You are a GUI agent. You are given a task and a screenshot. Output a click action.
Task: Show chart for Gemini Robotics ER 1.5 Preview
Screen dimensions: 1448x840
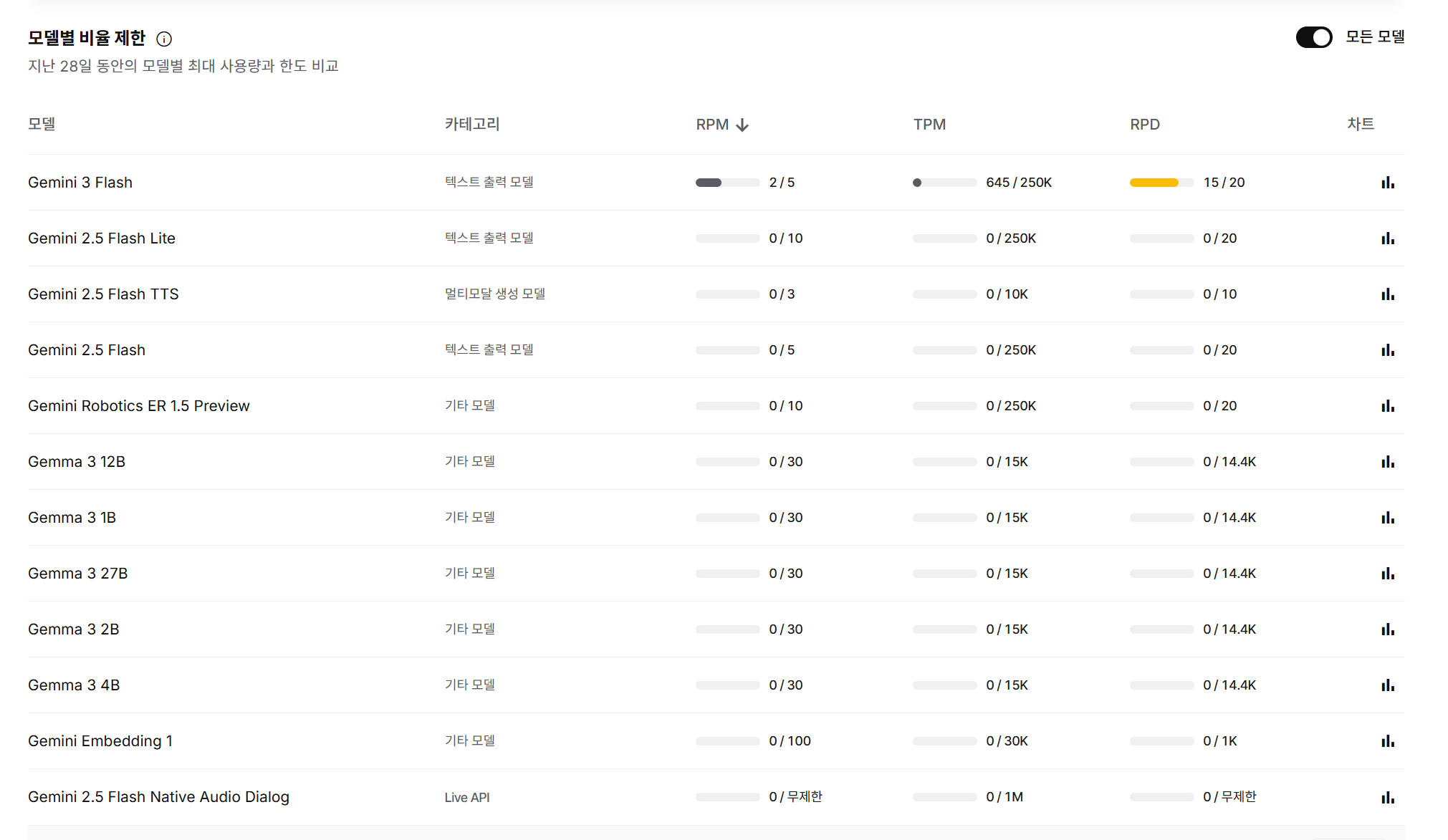tap(1388, 406)
